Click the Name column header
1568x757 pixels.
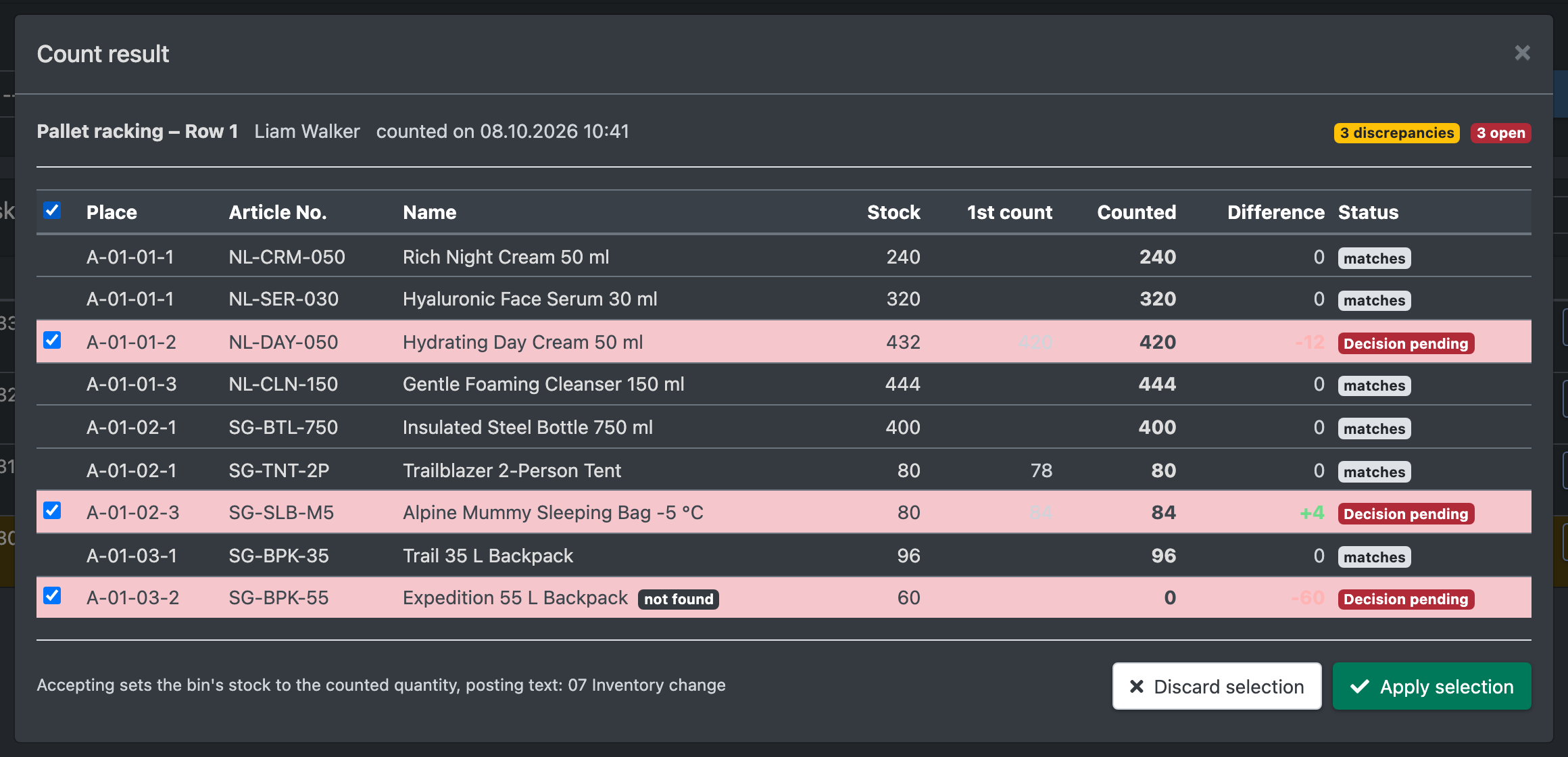point(429,212)
